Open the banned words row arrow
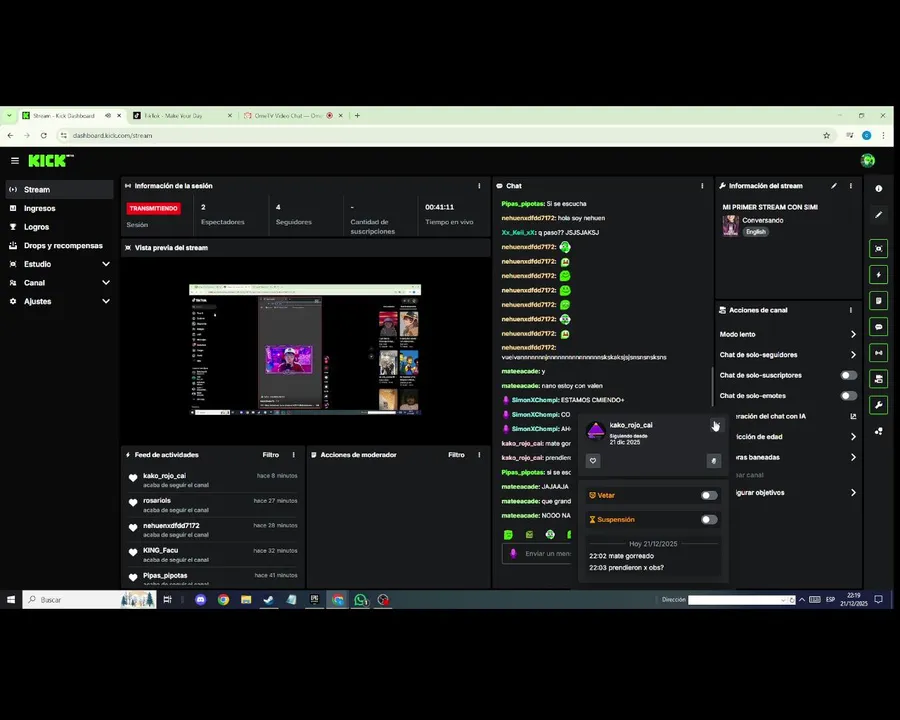 853,458
